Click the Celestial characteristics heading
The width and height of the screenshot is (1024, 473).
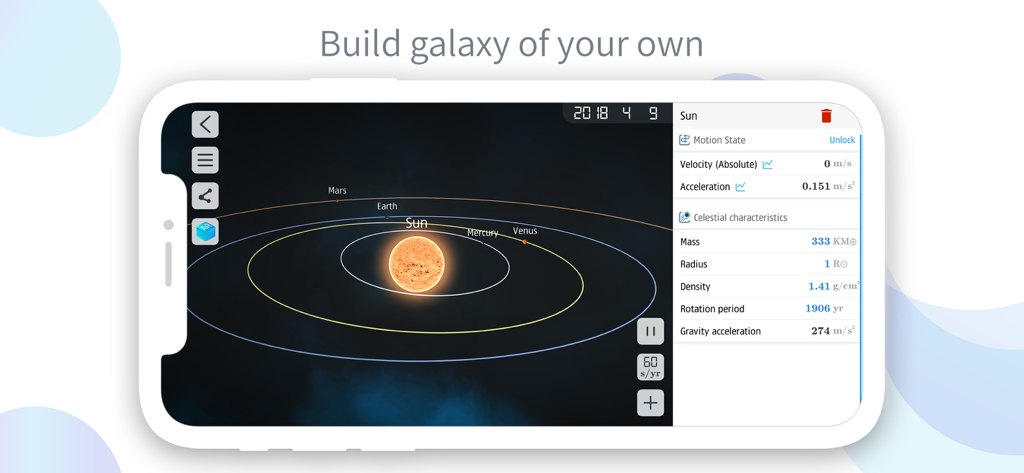point(740,218)
